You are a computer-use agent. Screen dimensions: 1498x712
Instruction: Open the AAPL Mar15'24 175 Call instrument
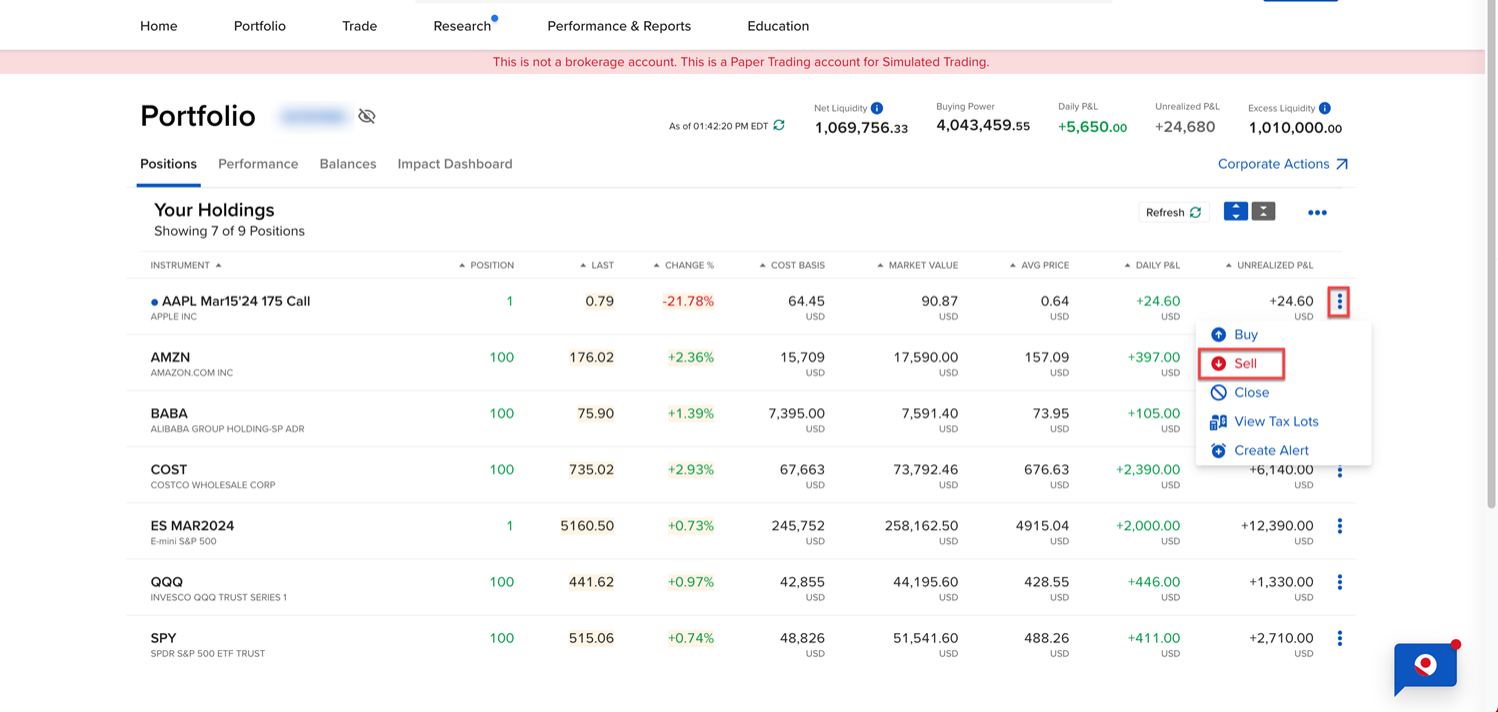pos(236,301)
